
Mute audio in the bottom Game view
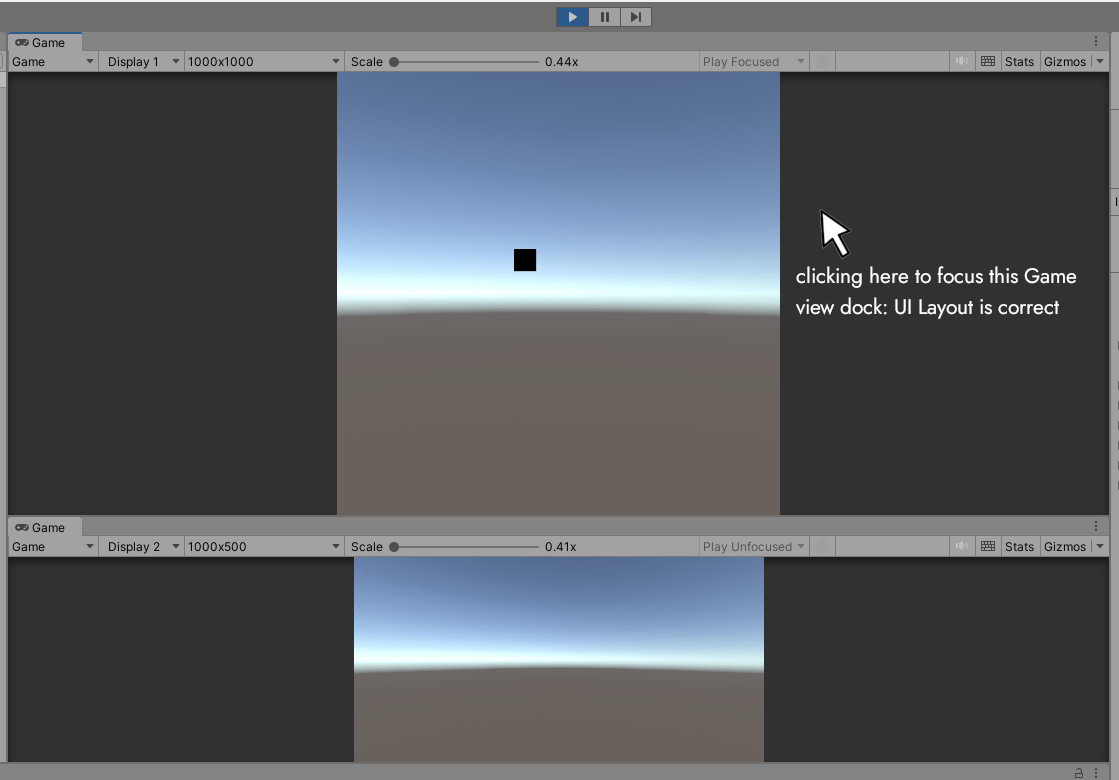[961, 546]
